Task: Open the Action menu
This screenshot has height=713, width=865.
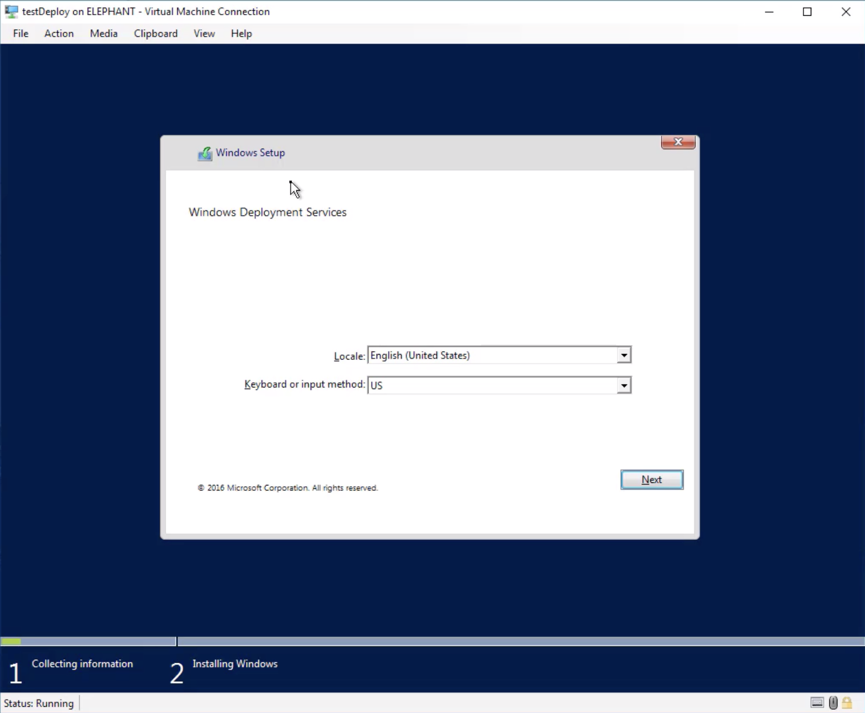Action: pos(59,34)
